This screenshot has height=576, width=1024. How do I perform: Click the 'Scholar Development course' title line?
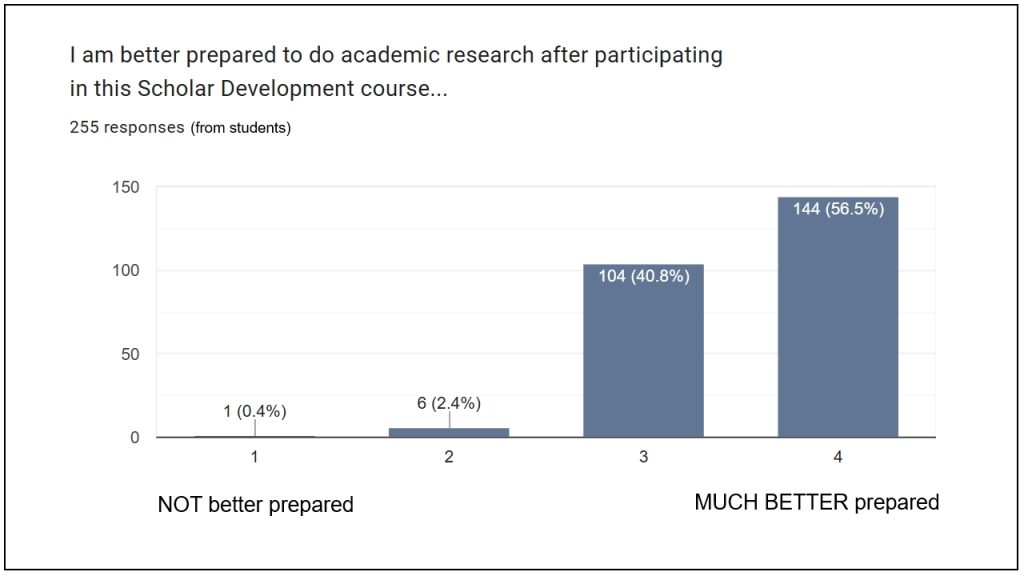pos(259,88)
